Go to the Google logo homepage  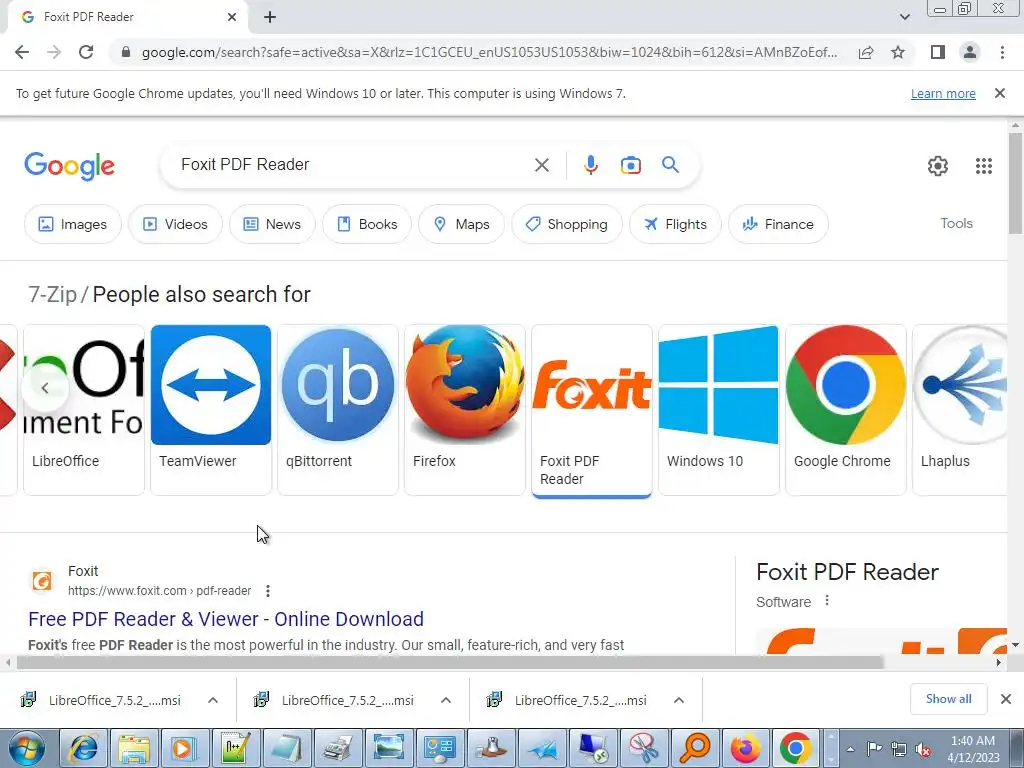coord(69,166)
